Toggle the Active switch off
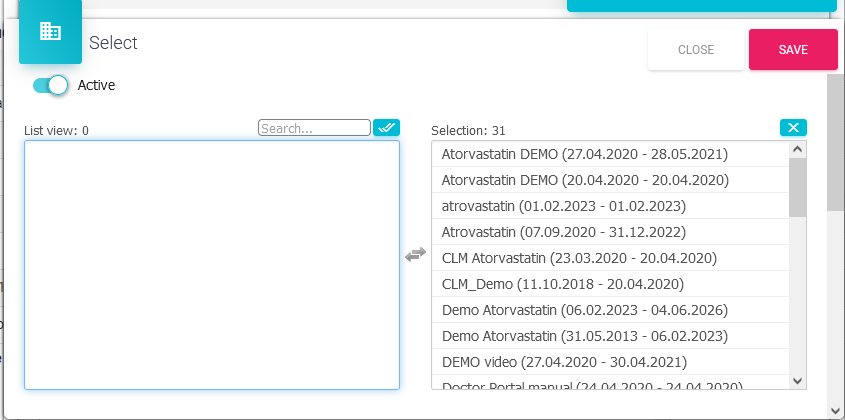The image size is (845, 420). [x=50, y=85]
